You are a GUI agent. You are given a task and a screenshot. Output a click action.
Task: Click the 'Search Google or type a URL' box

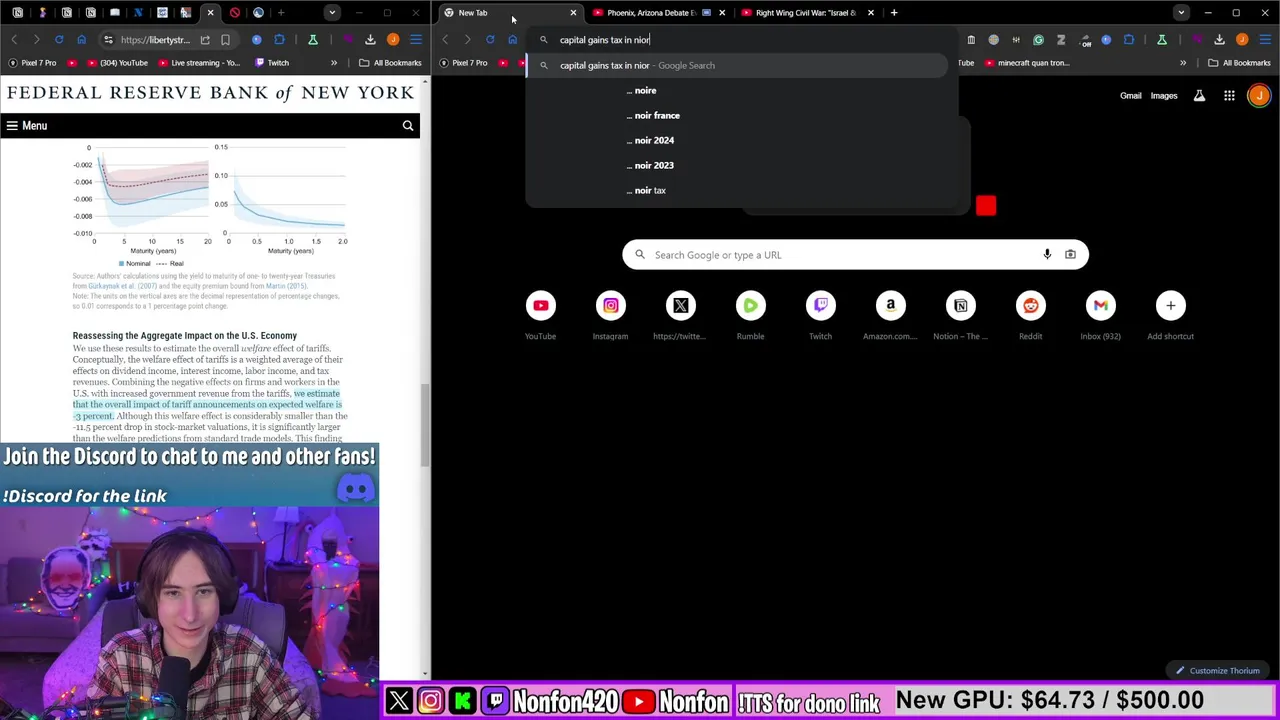pyautogui.click(x=855, y=255)
